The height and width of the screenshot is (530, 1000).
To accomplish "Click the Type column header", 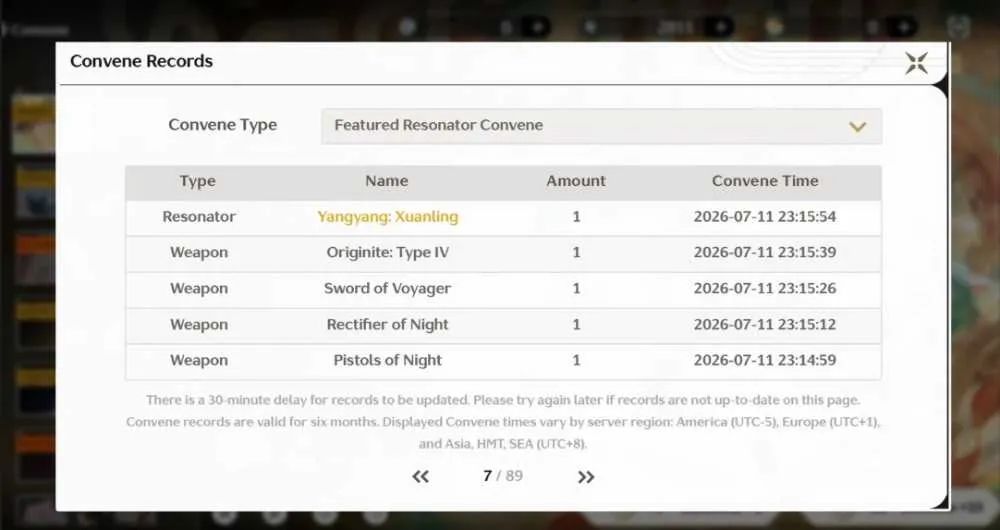I will tap(198, 181).
